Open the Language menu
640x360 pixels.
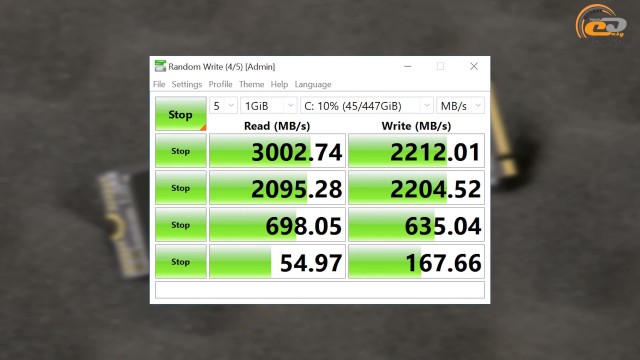313,84
